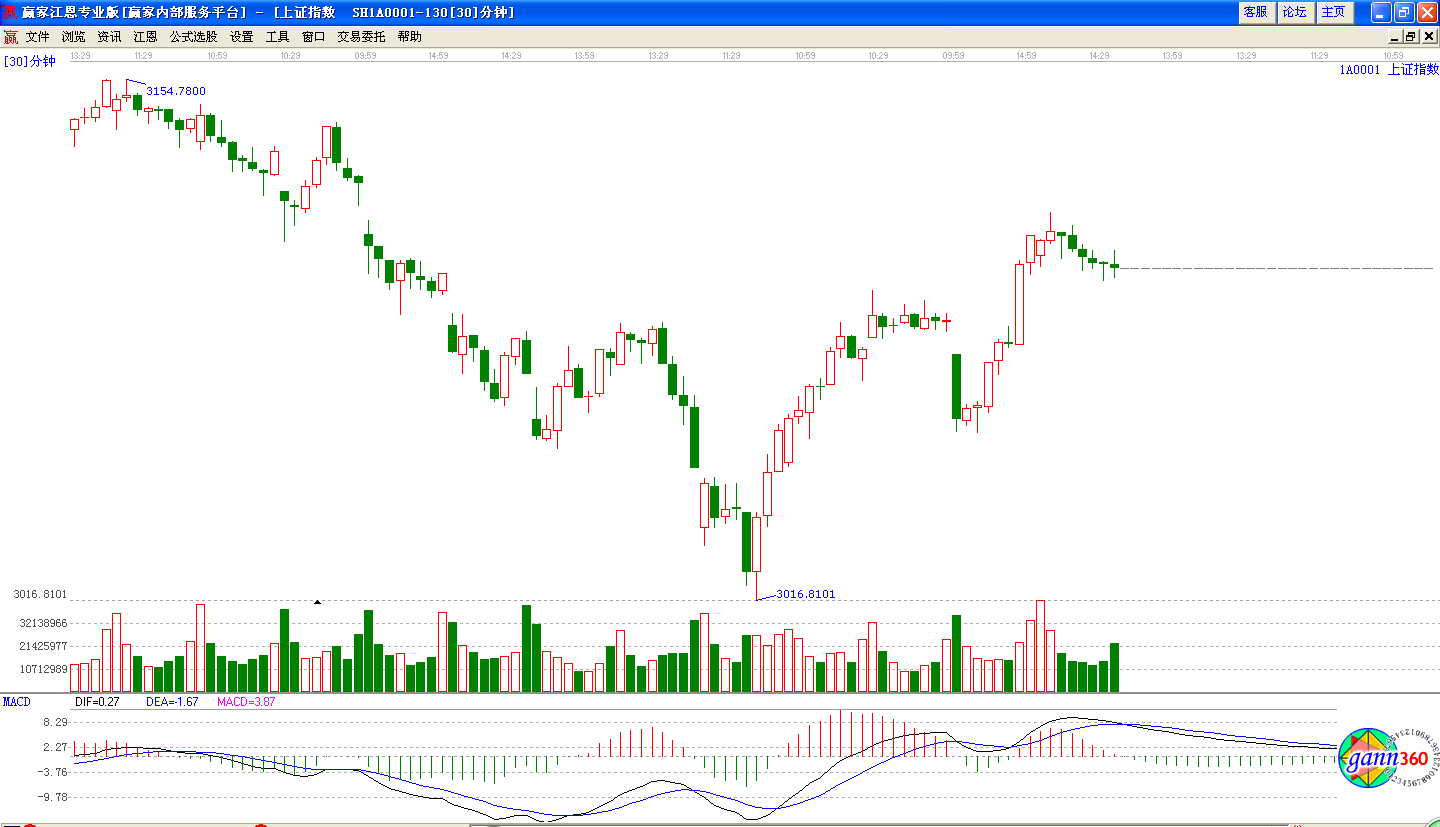The width and height of the screenshot is (1440, 827).
Task: Click the 10712989 volume axis value
Action: [42, 669]
